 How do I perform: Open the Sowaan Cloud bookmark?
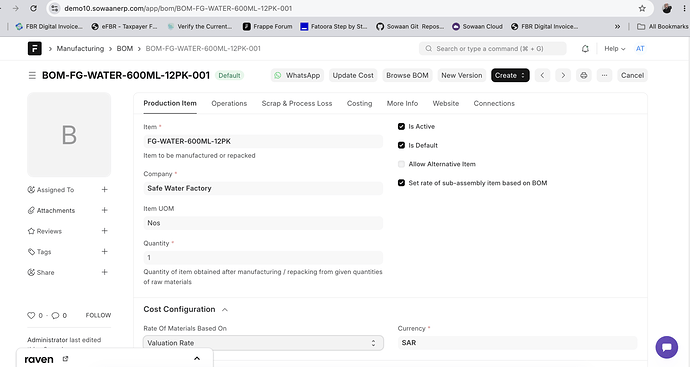[477, 27]
